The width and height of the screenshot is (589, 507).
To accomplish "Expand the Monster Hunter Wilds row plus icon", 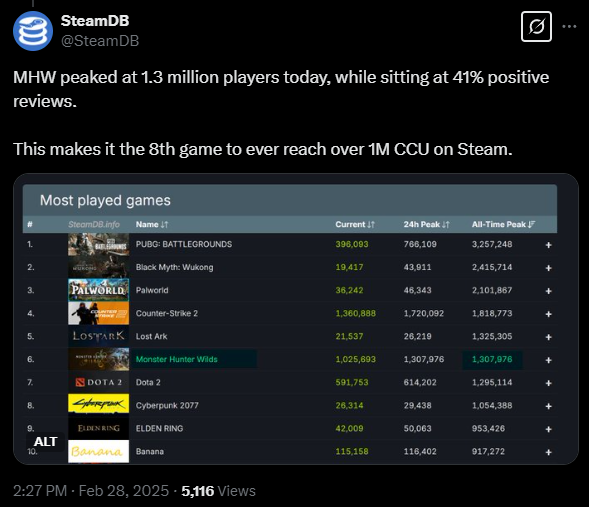I will tap(548, 360).
